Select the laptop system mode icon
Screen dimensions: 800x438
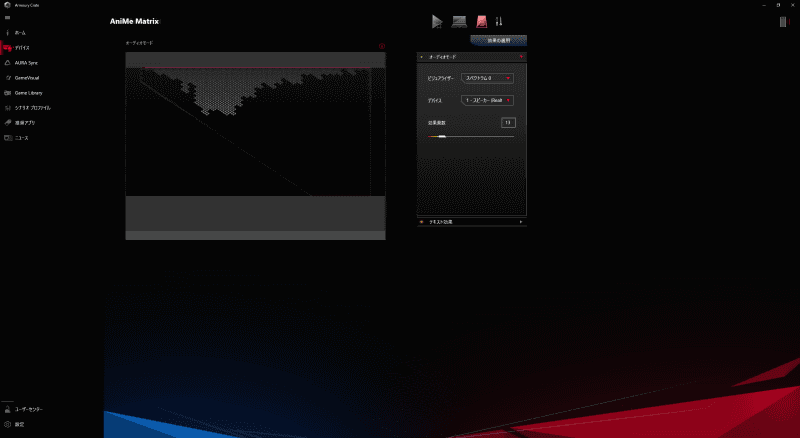(x=459, y=21)
